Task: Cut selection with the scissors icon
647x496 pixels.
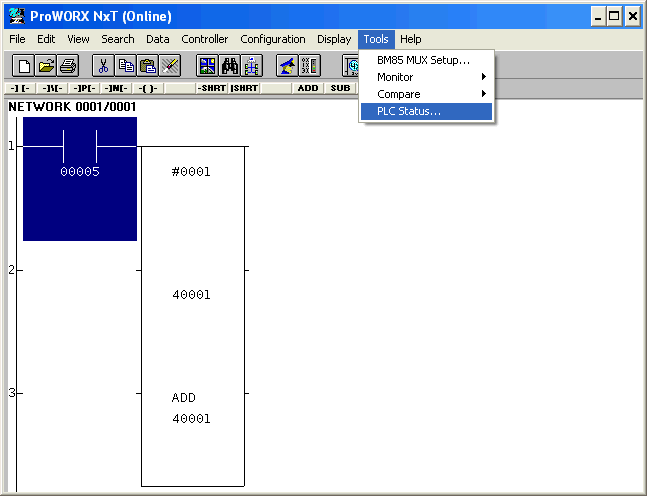Action: (103, 66)
